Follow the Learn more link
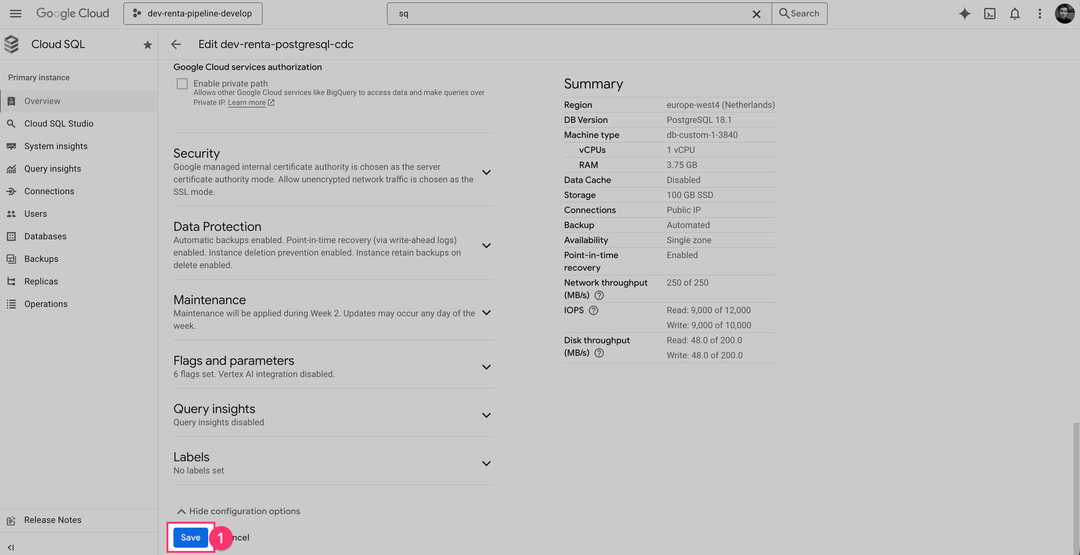Image resolution: width=1080 pixels, height=555 pixels. click(x=247, y=103)
